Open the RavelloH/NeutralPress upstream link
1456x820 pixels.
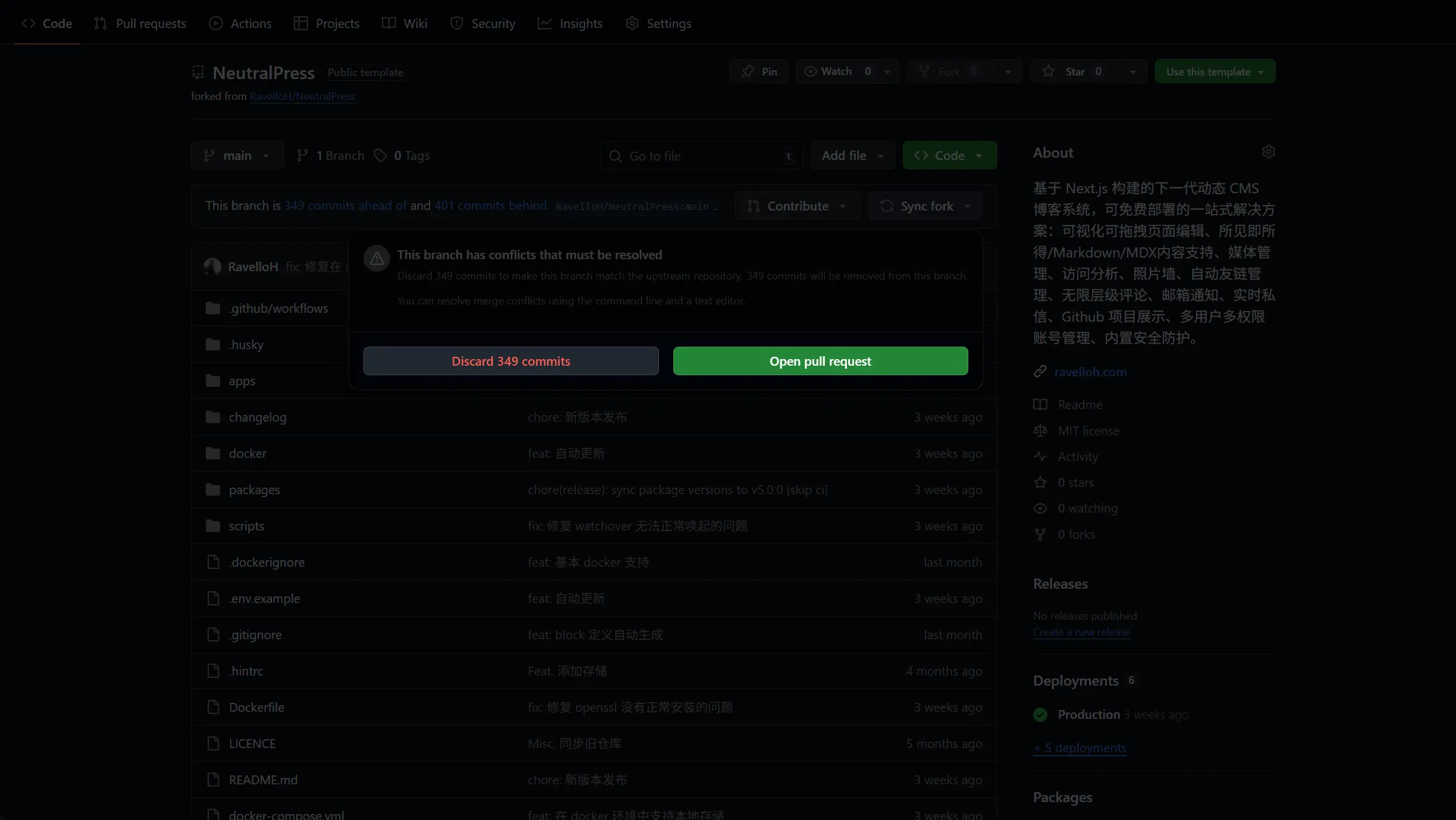[302, 96]
